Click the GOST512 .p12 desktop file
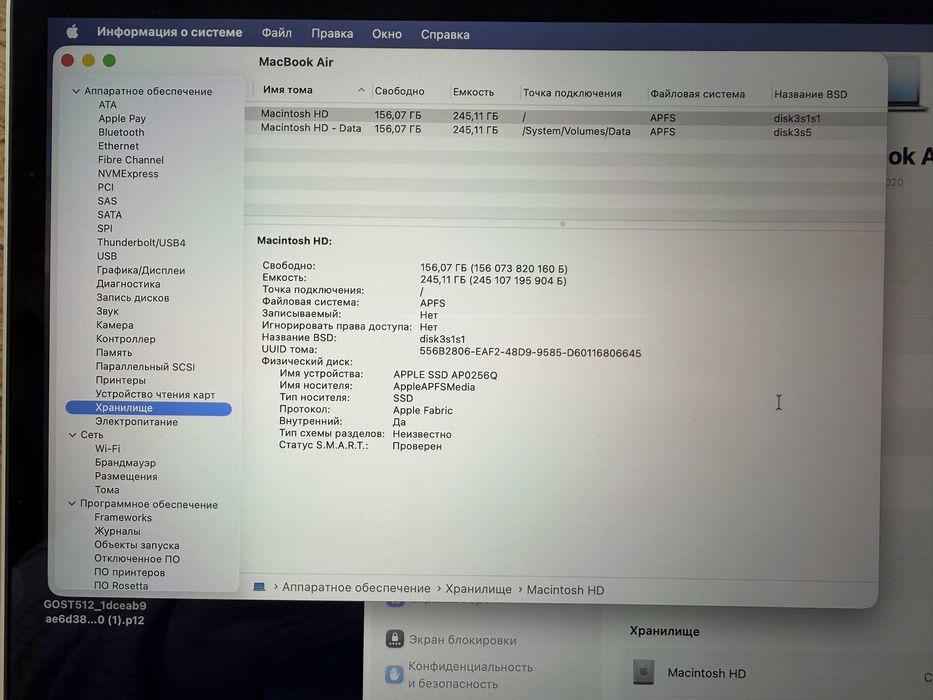Viewport: 933px width, 700px height. click(x=95, y=612)
